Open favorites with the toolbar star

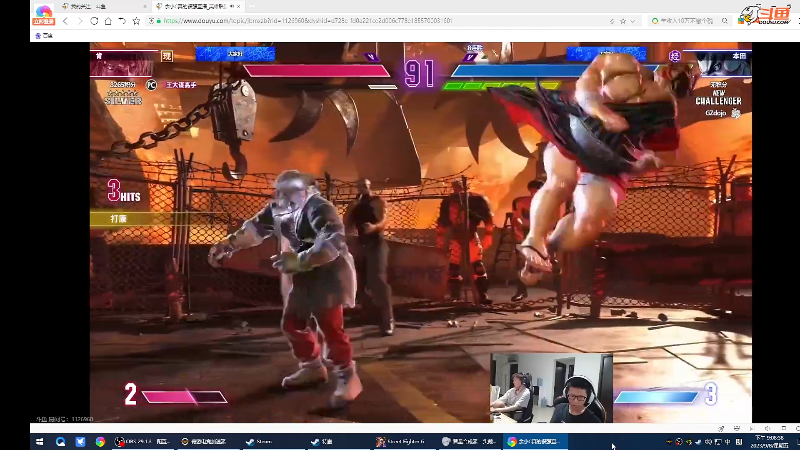[136, 21]
